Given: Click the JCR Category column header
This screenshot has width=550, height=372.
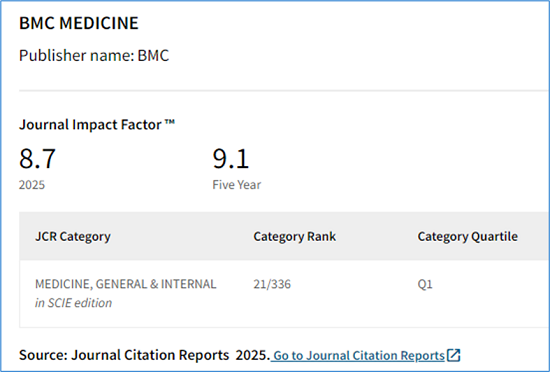Looking at the screenshot, I should [73, 236].
